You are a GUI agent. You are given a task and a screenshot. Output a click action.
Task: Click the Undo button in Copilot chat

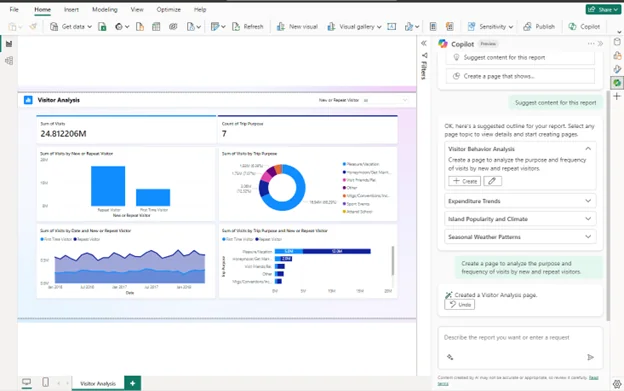[460, 305]
